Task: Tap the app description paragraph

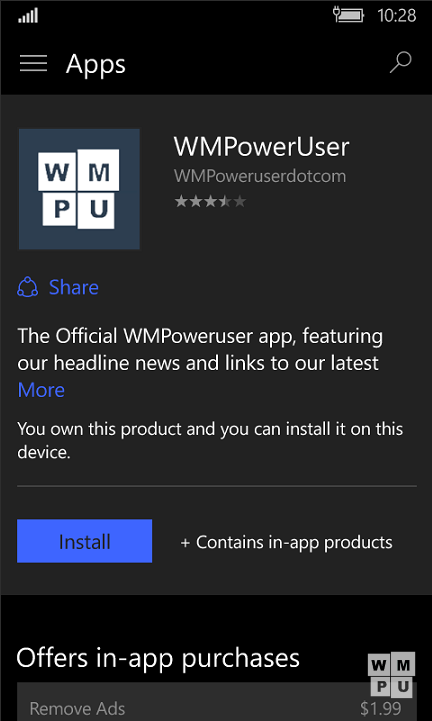Action: click(200, 349)
